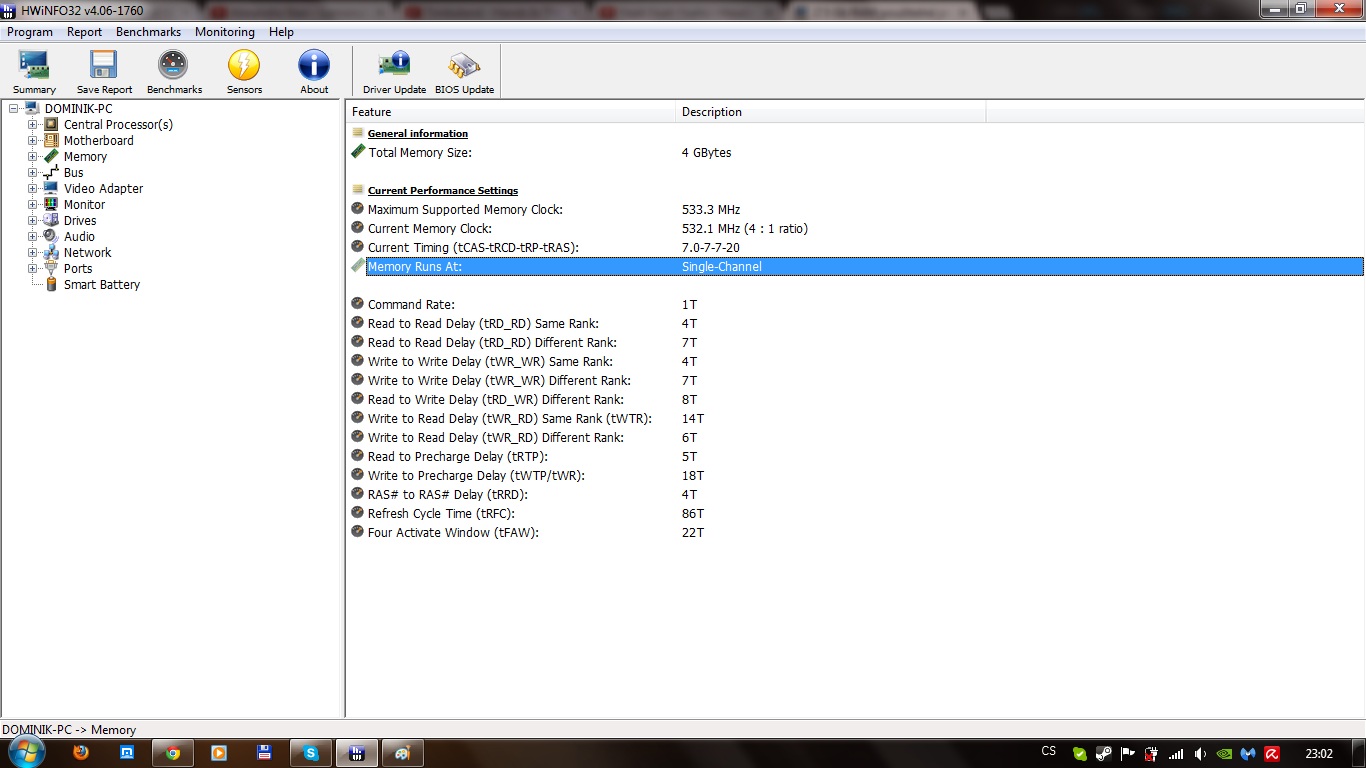Viewport: 1366px width, 768px height.
Task: Select RAS# to RAS# Delay (tRRD) row
Action: click(x=856, y=495)
